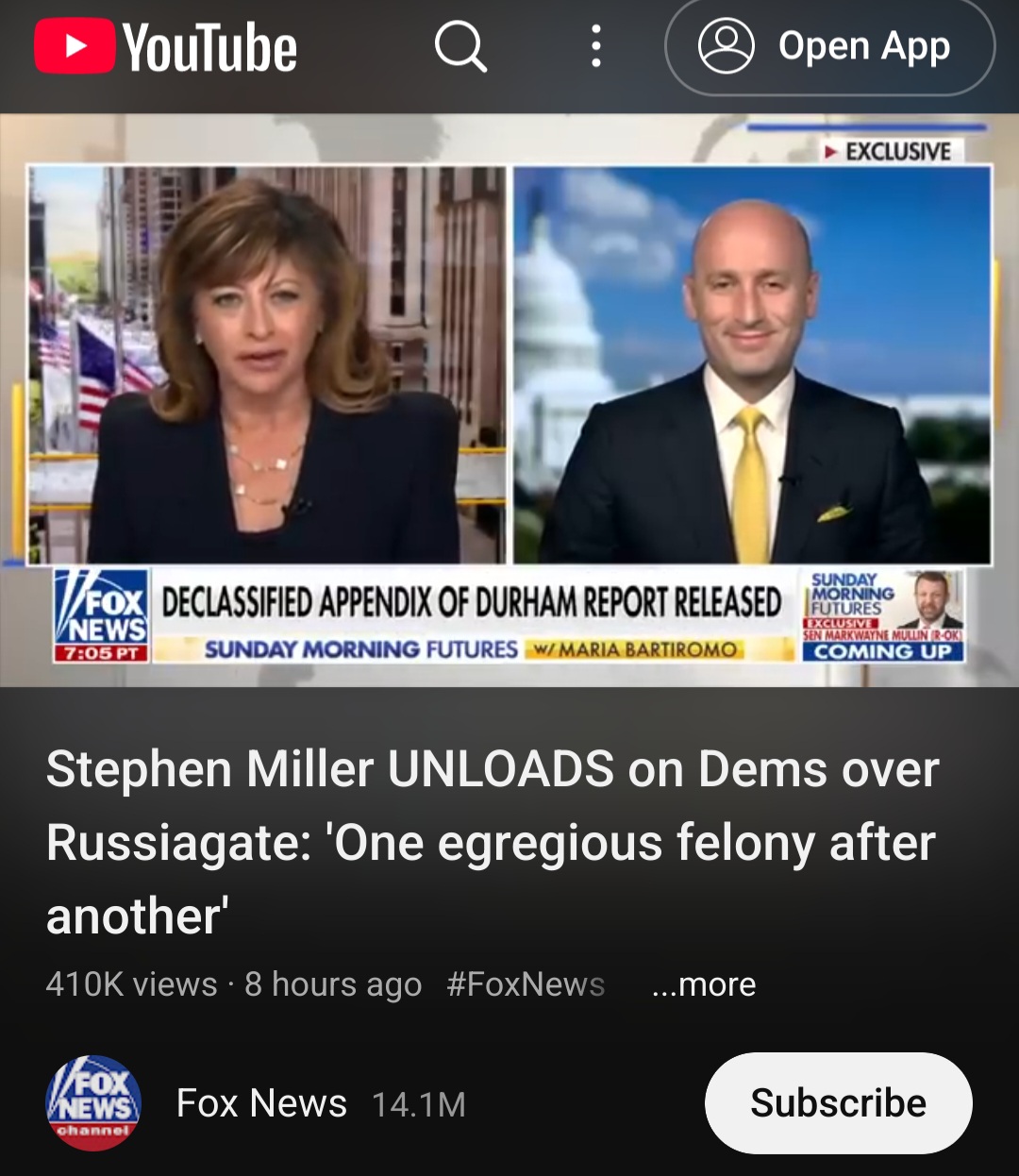Viewport: 1019px width, 1176px height.
Task: Open the Fox News channel name
Action: [x=261, y=1103]
